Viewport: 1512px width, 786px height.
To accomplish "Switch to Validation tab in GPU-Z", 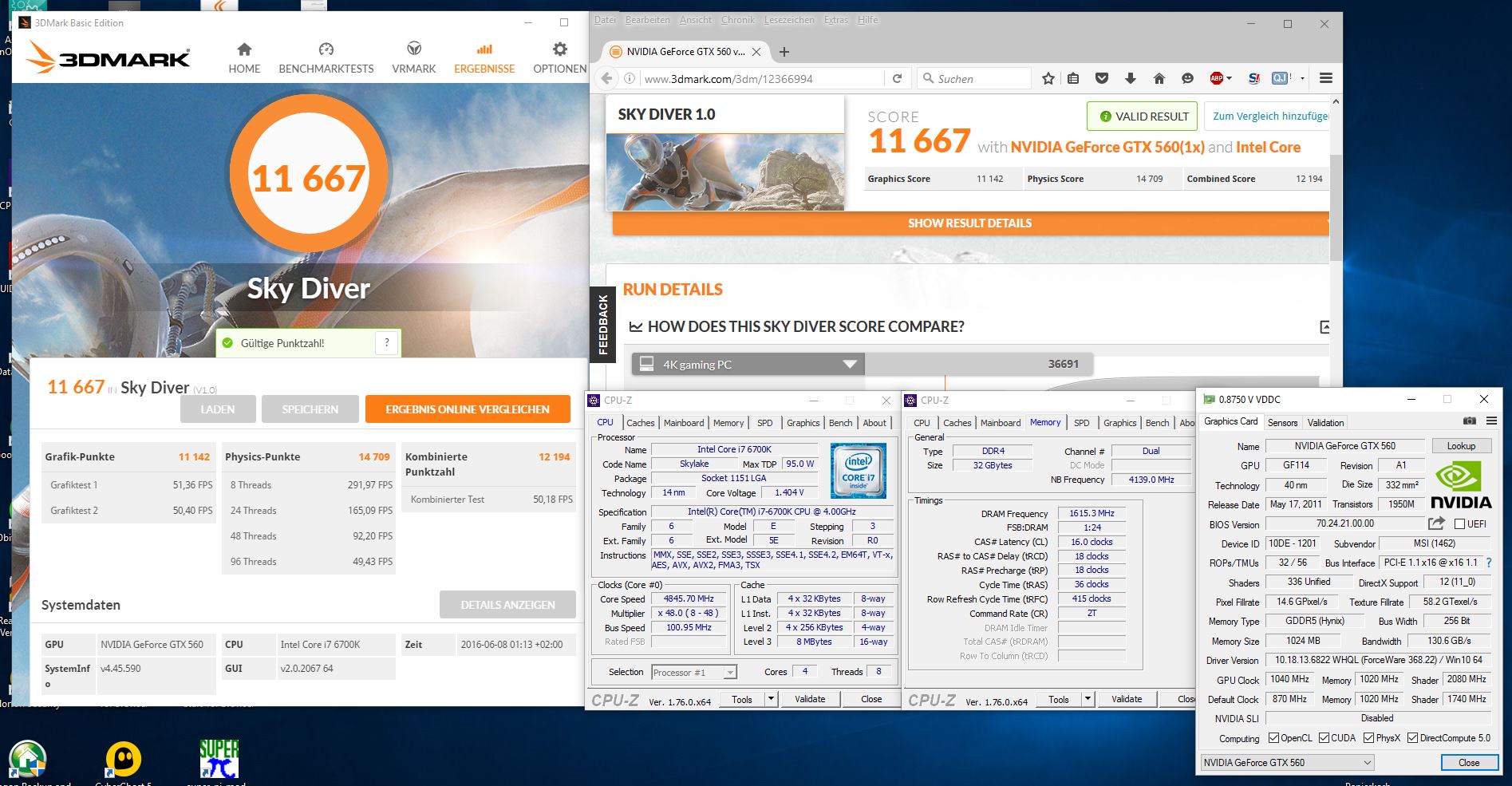I will pos(1325,423).
